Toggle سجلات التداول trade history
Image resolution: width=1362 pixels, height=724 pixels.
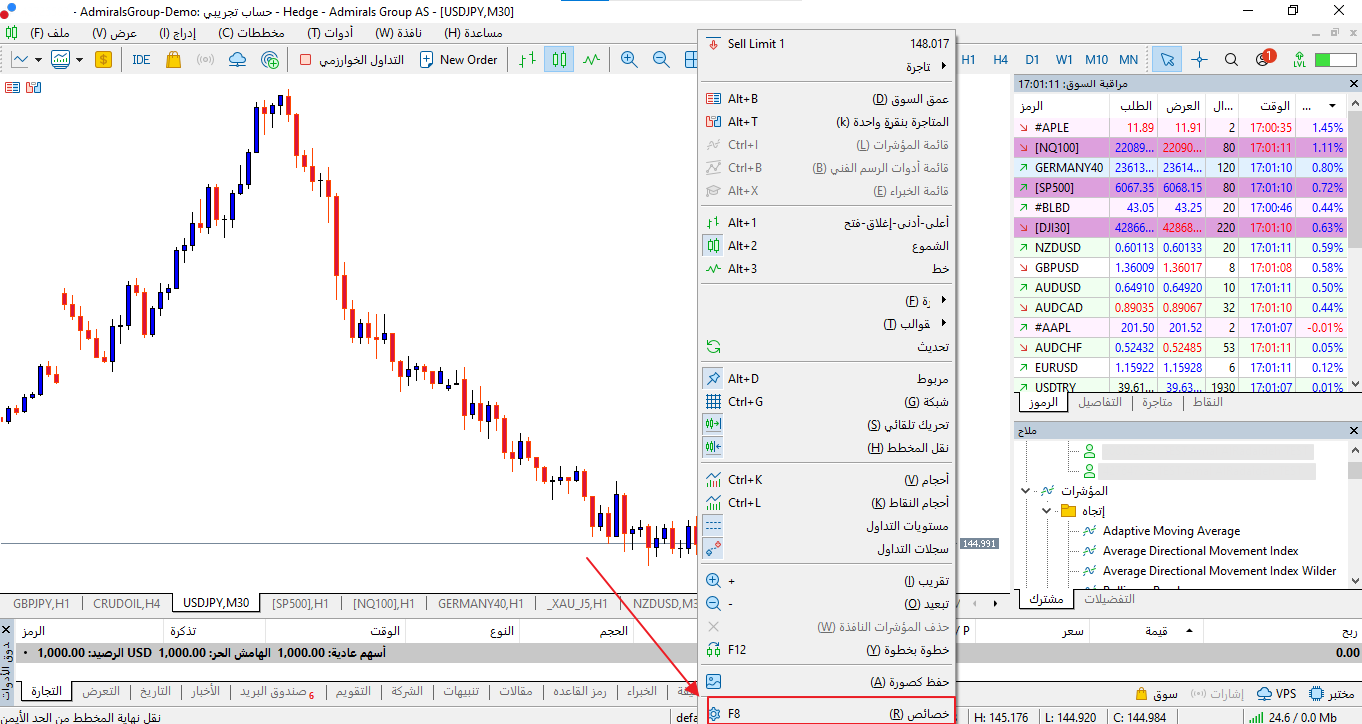click(828, 549)
